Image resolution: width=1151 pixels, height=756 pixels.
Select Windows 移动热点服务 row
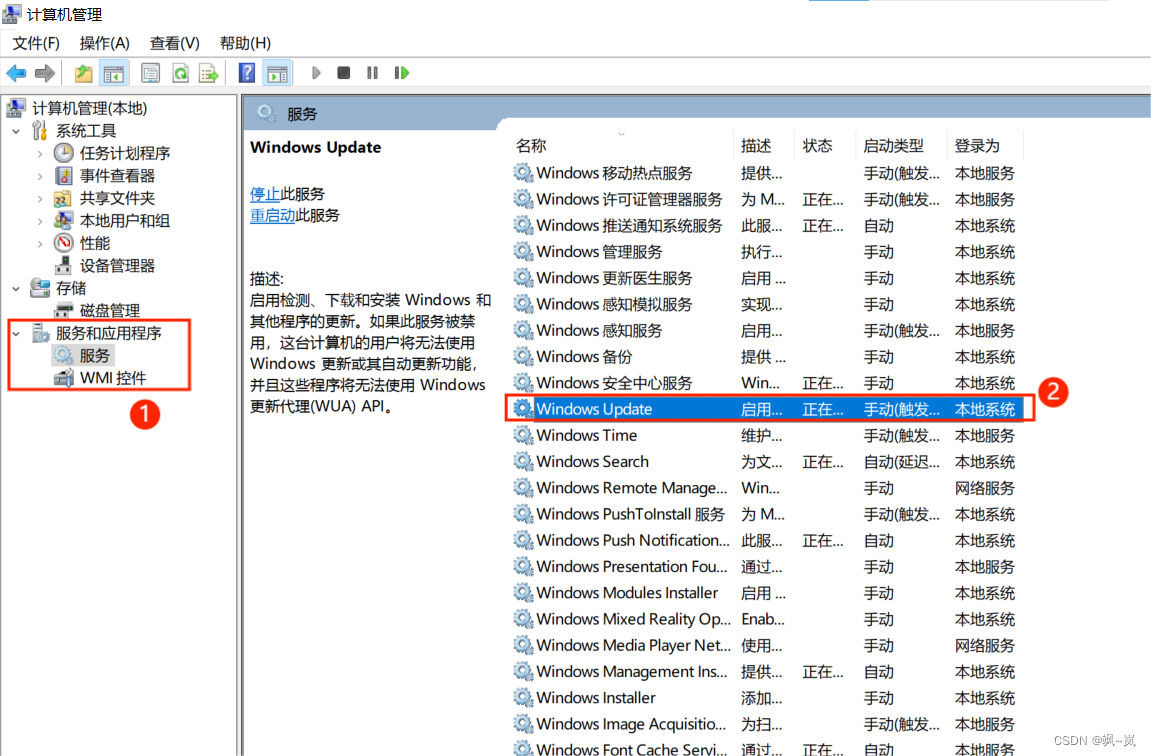pos(766,173)
